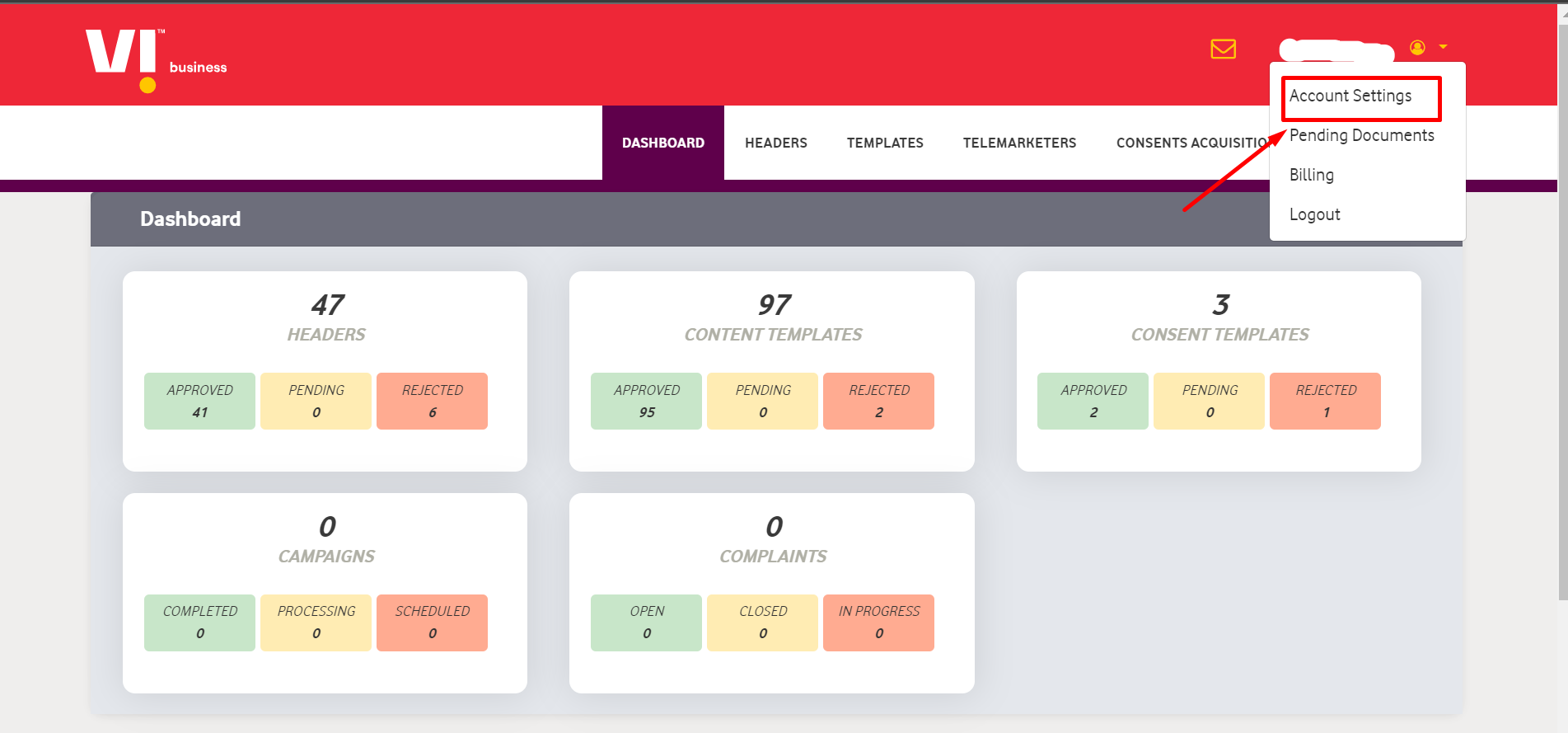1568x733 pixels.
Task: Click the Dashboard panel heading
Action: click(x=190, y=218)
